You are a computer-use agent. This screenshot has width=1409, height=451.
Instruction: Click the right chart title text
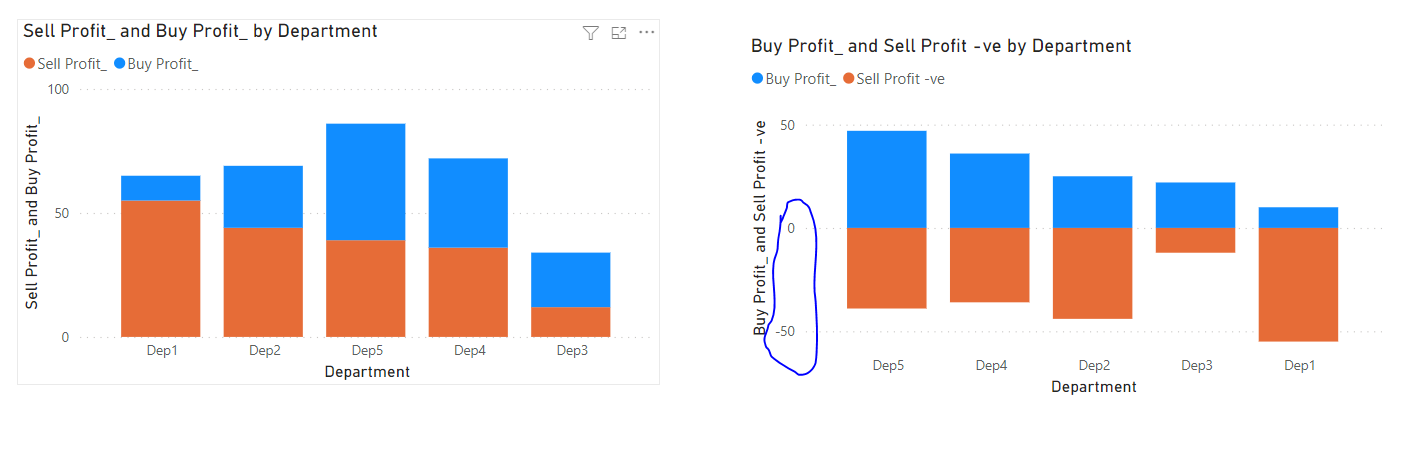point(941,46)
